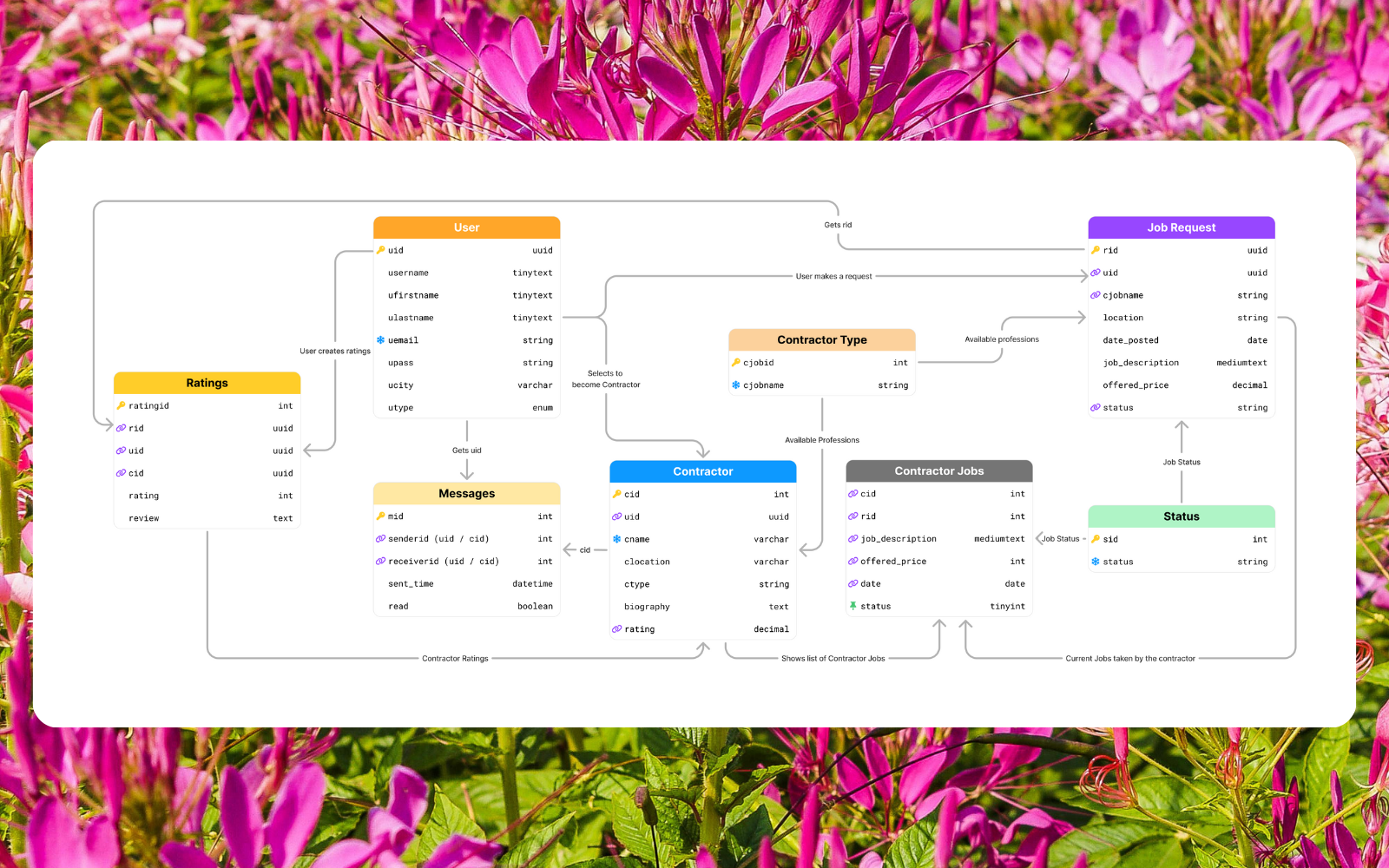Screen dimensions: 1389x868
Task: Click the blue asterisk icon next to uemail
Action: click(x=380, y=340)
